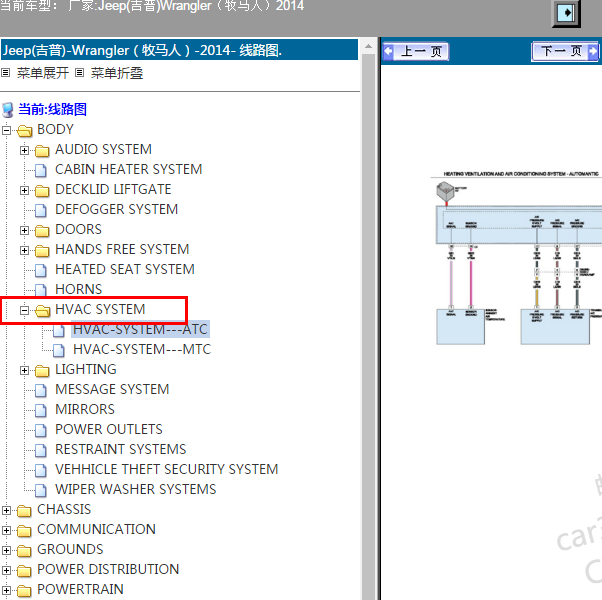The height and width of the screenshot is (600, 602).
Task: Click the Jeep Wrangler 2014 线路图 title bar
Action: 179,50
